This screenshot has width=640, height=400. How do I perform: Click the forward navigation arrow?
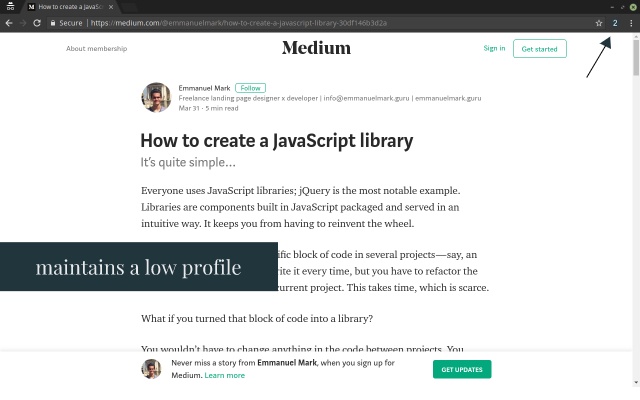point(23,23)
